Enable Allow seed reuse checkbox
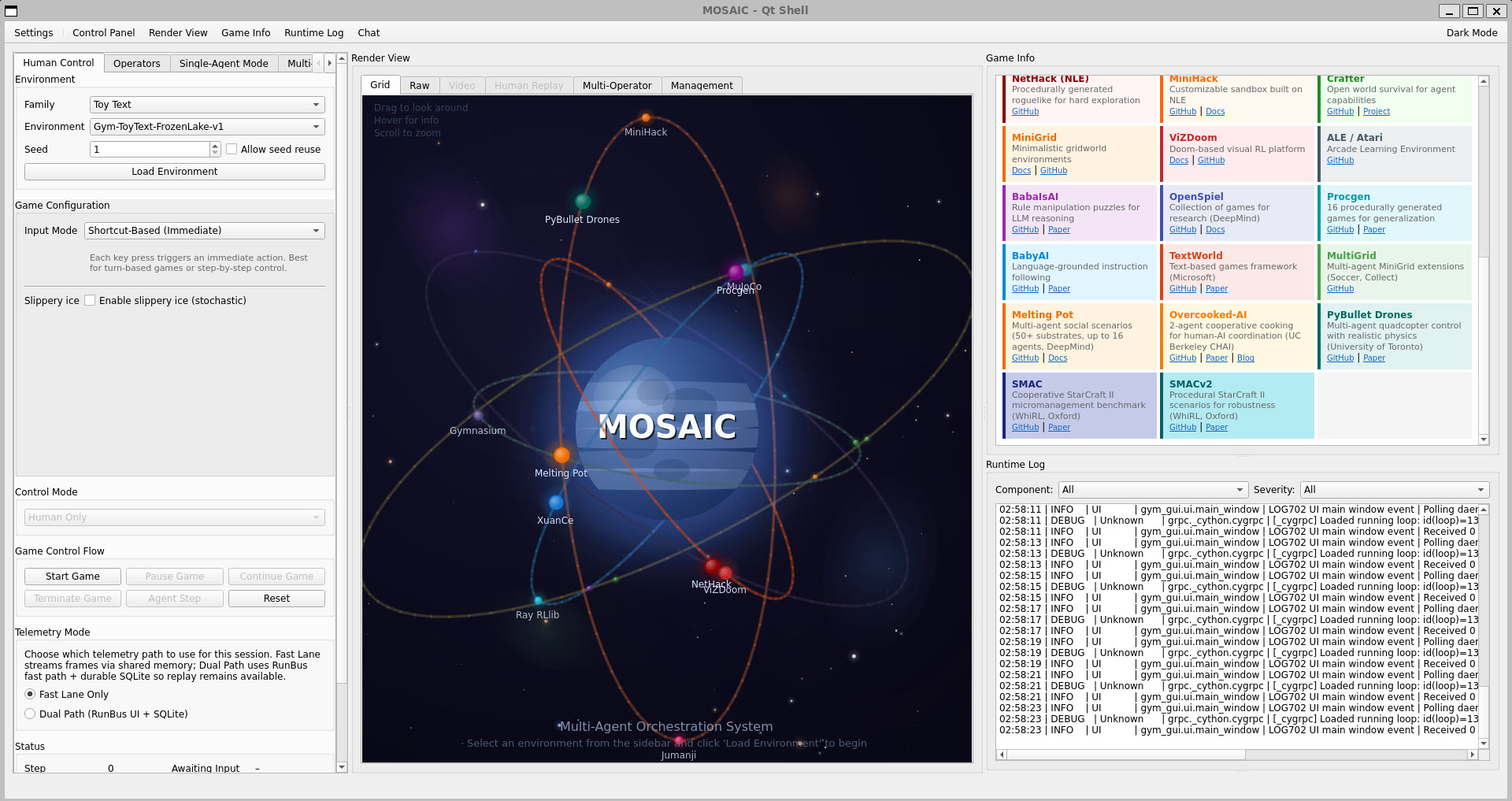Image resolution: width=1512 pixels, height=801 pixels. pyautogui.click(x=232, y=149)
